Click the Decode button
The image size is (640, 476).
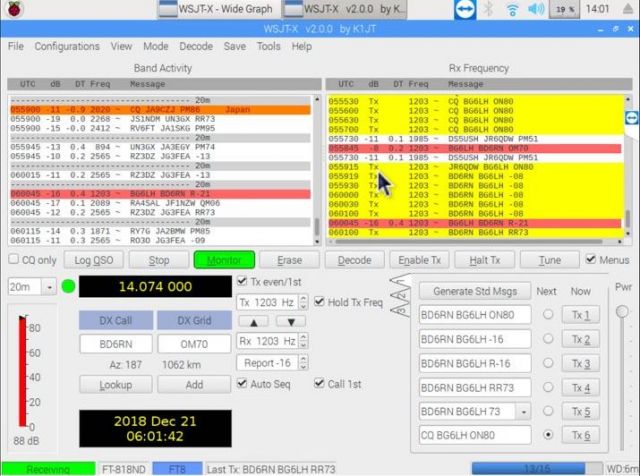354,260
